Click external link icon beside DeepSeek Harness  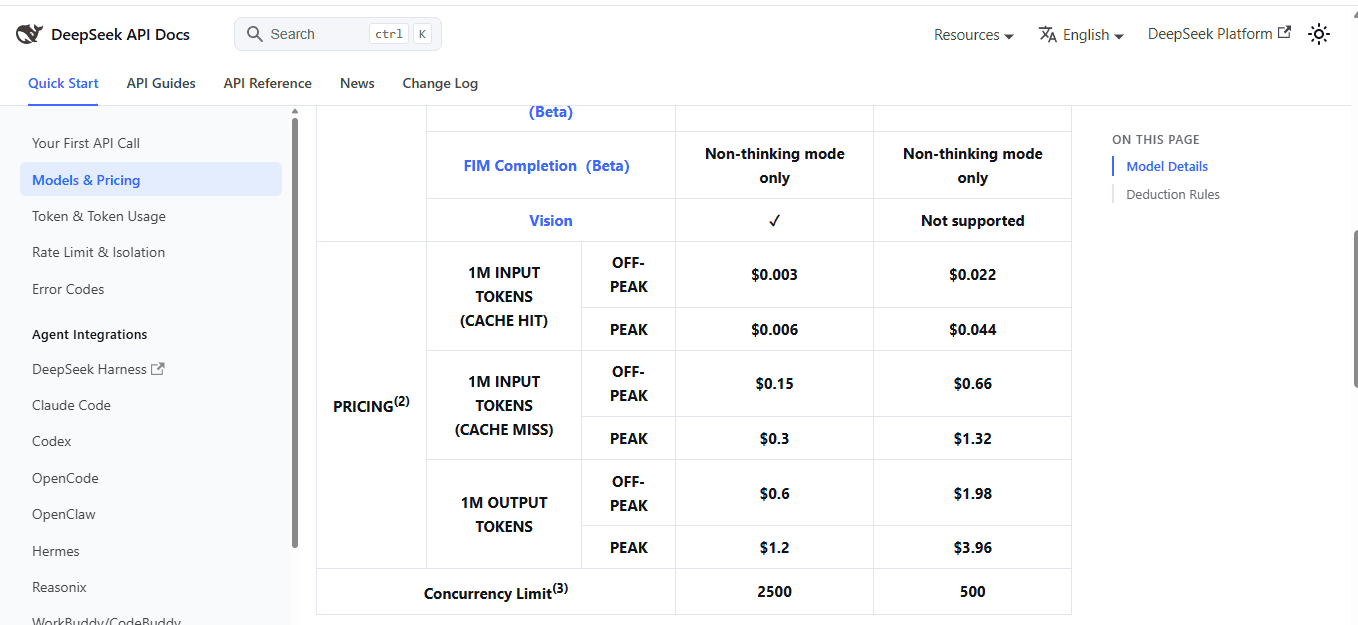click(x=158, y=369)
